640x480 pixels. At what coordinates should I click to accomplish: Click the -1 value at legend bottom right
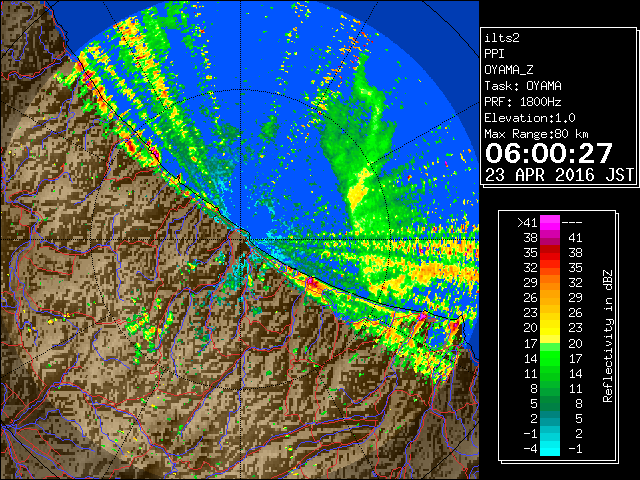coord(575,449)
